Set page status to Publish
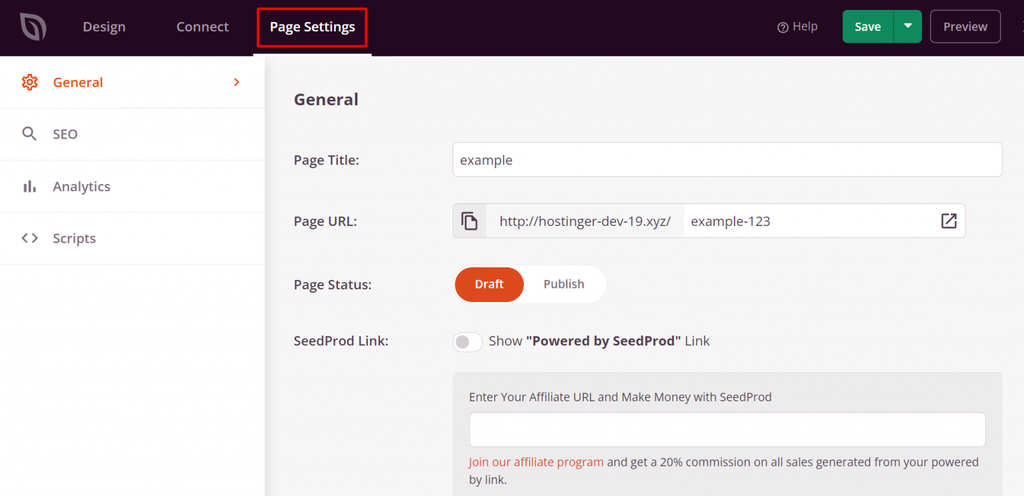Image resolution: width=1024 pixels, height=496 pixels. [x=563, y=284]
